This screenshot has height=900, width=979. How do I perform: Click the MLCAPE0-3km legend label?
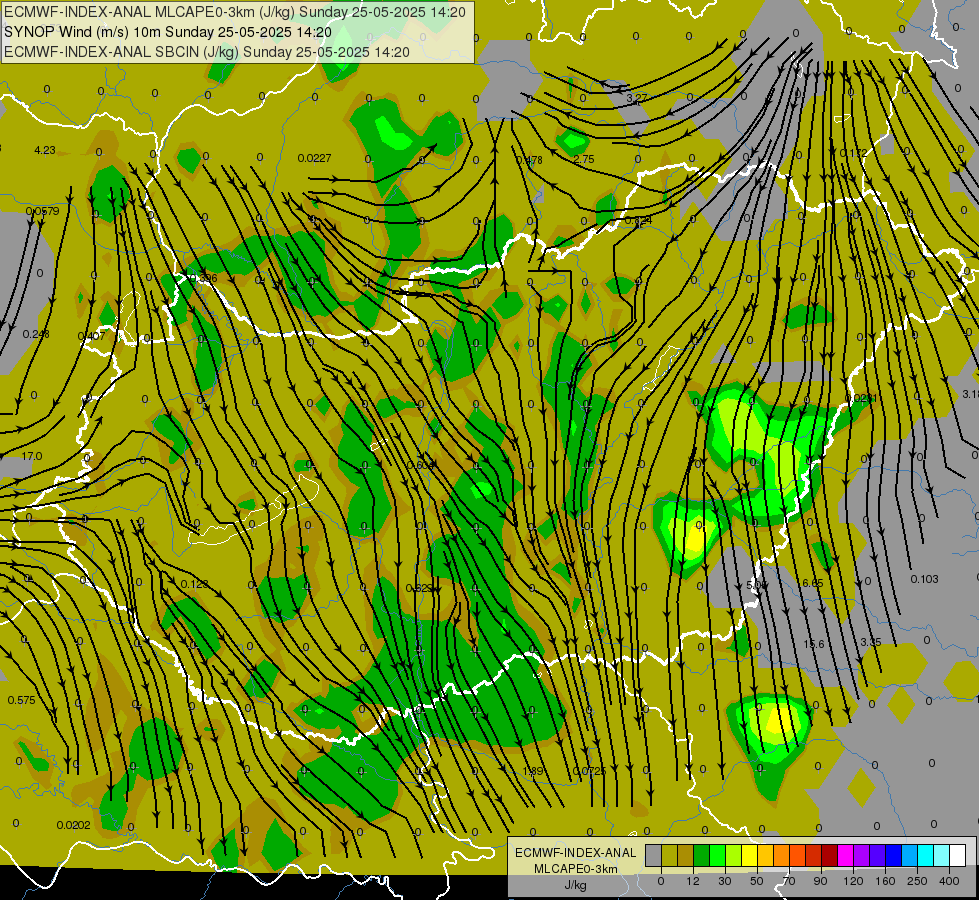pos(575,869)
